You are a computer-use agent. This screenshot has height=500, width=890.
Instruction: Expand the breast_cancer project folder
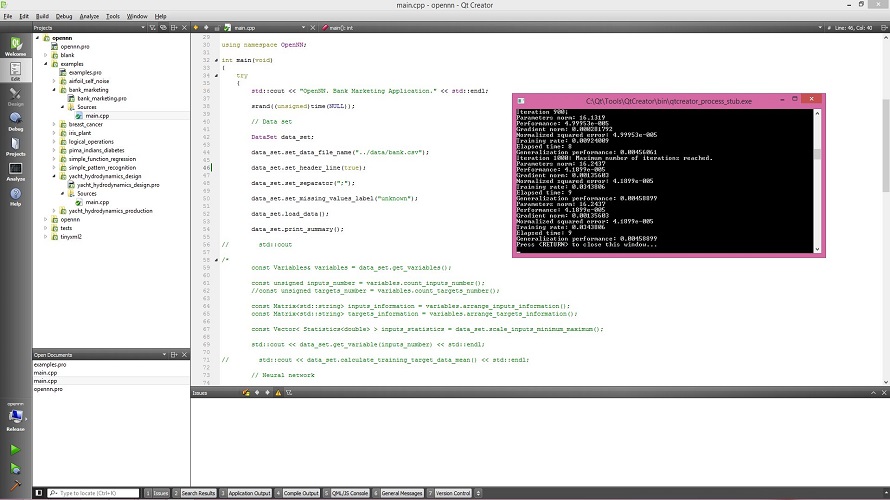pos(54,125)
